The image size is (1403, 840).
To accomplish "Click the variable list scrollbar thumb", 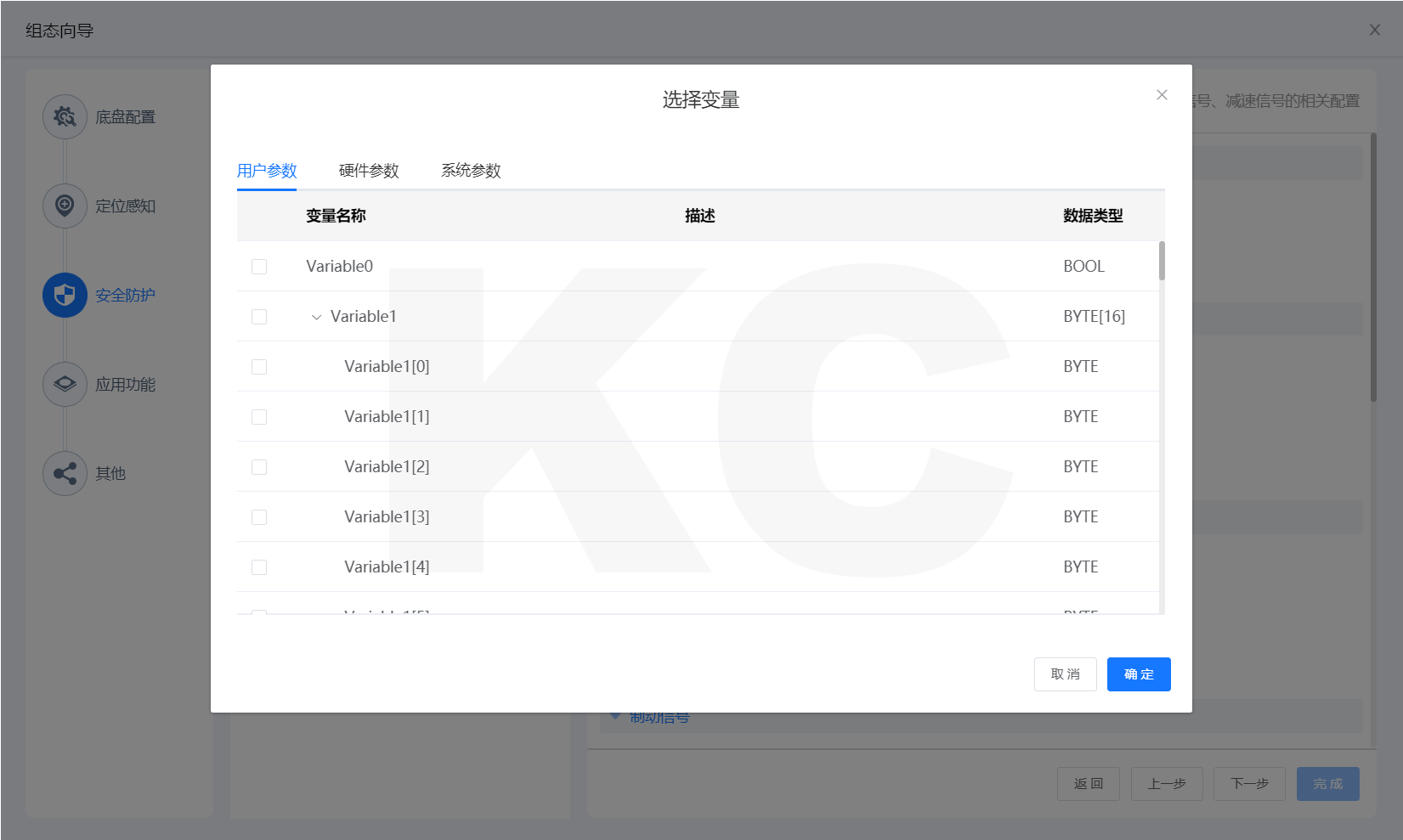I will pos(1162,261).
